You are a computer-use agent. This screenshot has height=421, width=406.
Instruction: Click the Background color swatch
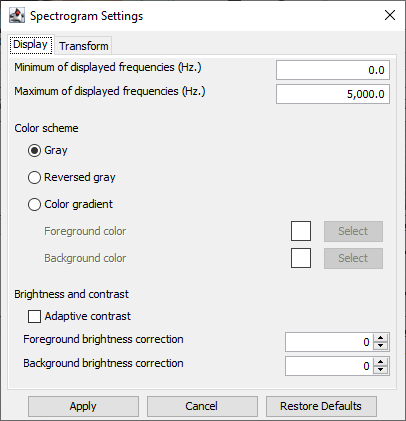click(301, 258)
